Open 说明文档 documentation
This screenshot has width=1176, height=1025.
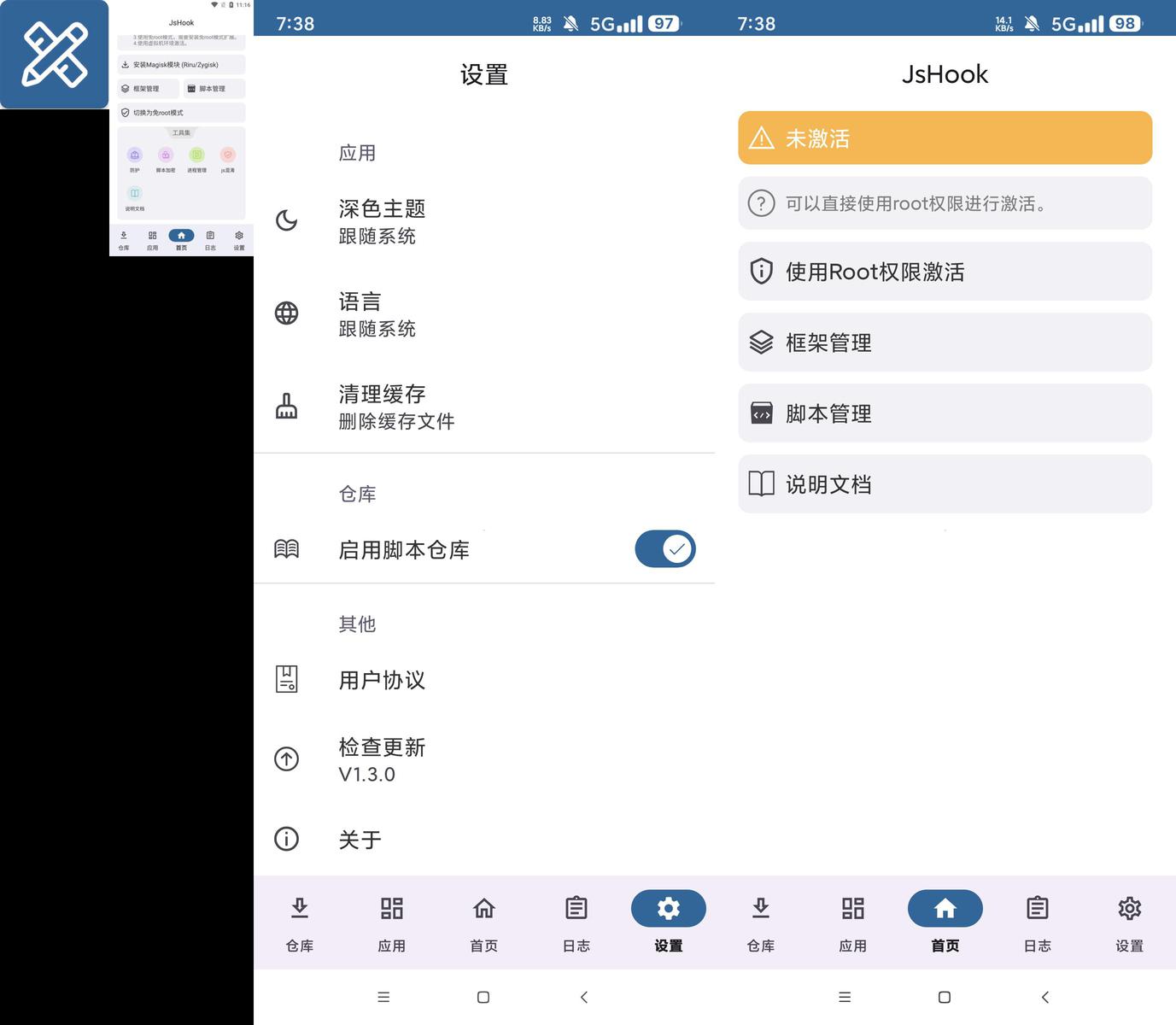[x=945, y=484]
